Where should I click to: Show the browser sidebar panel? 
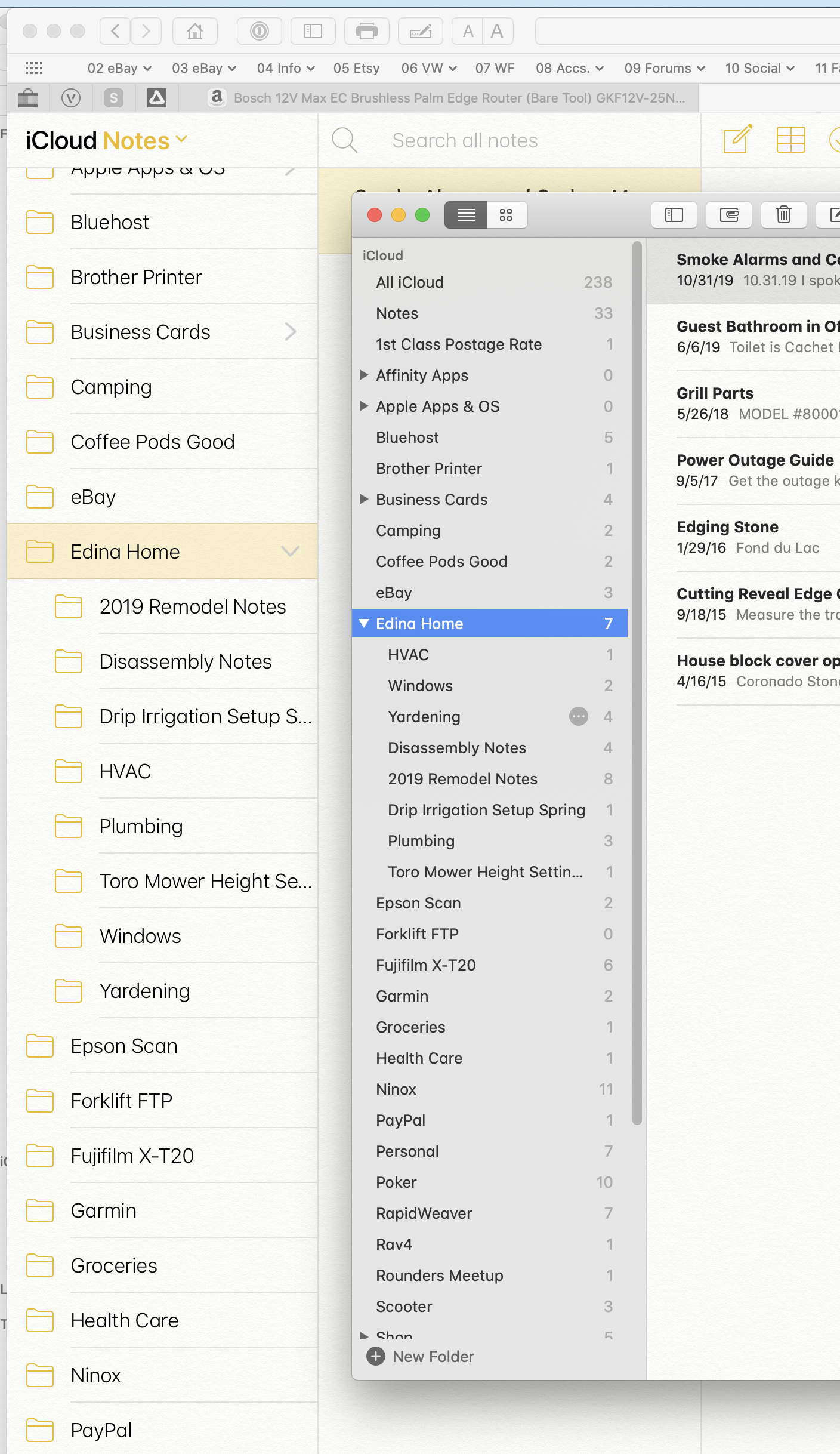pyautogui.click(x=313, y=31)
